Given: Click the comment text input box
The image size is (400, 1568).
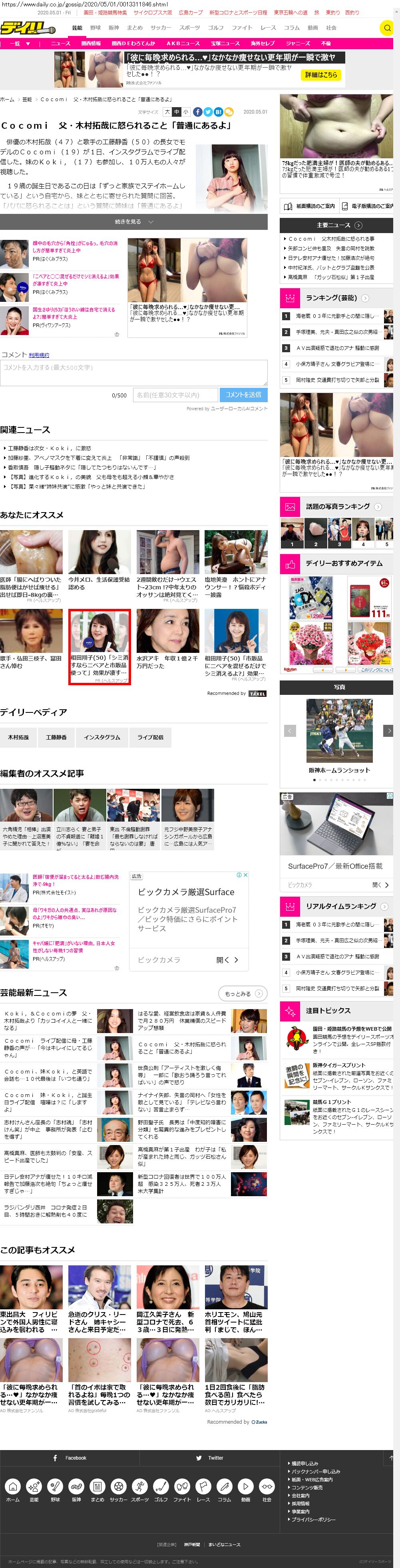Looking at the screenshot, I should pyautogui.click(x=133, y=373).
